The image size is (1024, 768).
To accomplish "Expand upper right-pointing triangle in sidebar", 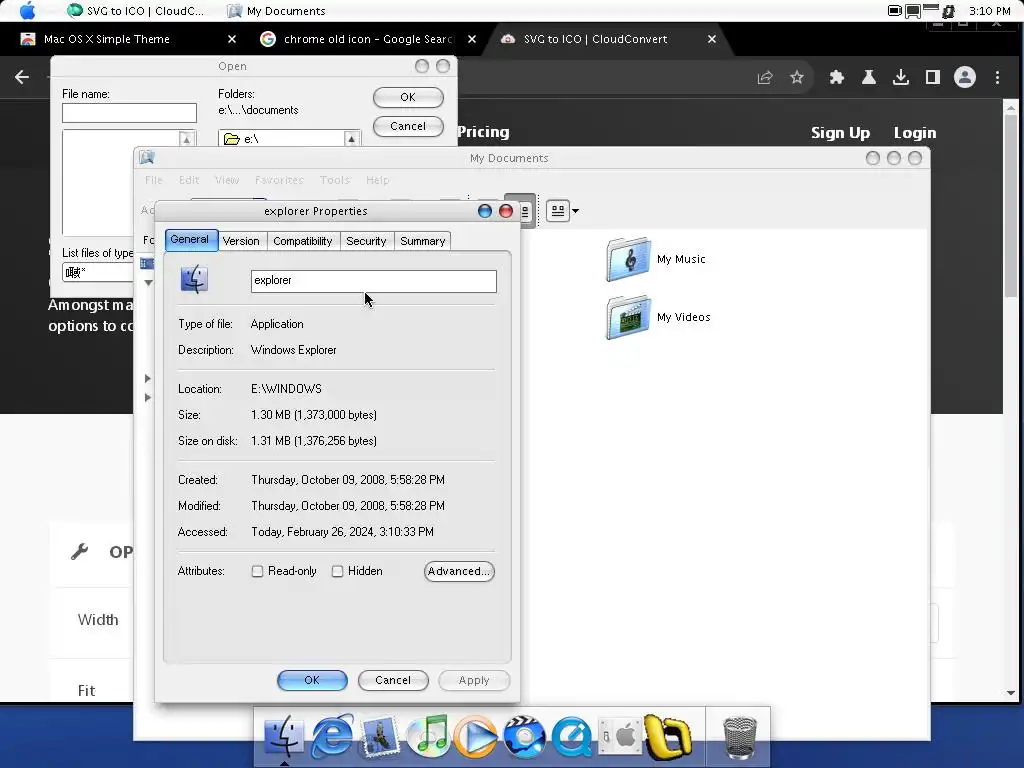I will 148,378.
